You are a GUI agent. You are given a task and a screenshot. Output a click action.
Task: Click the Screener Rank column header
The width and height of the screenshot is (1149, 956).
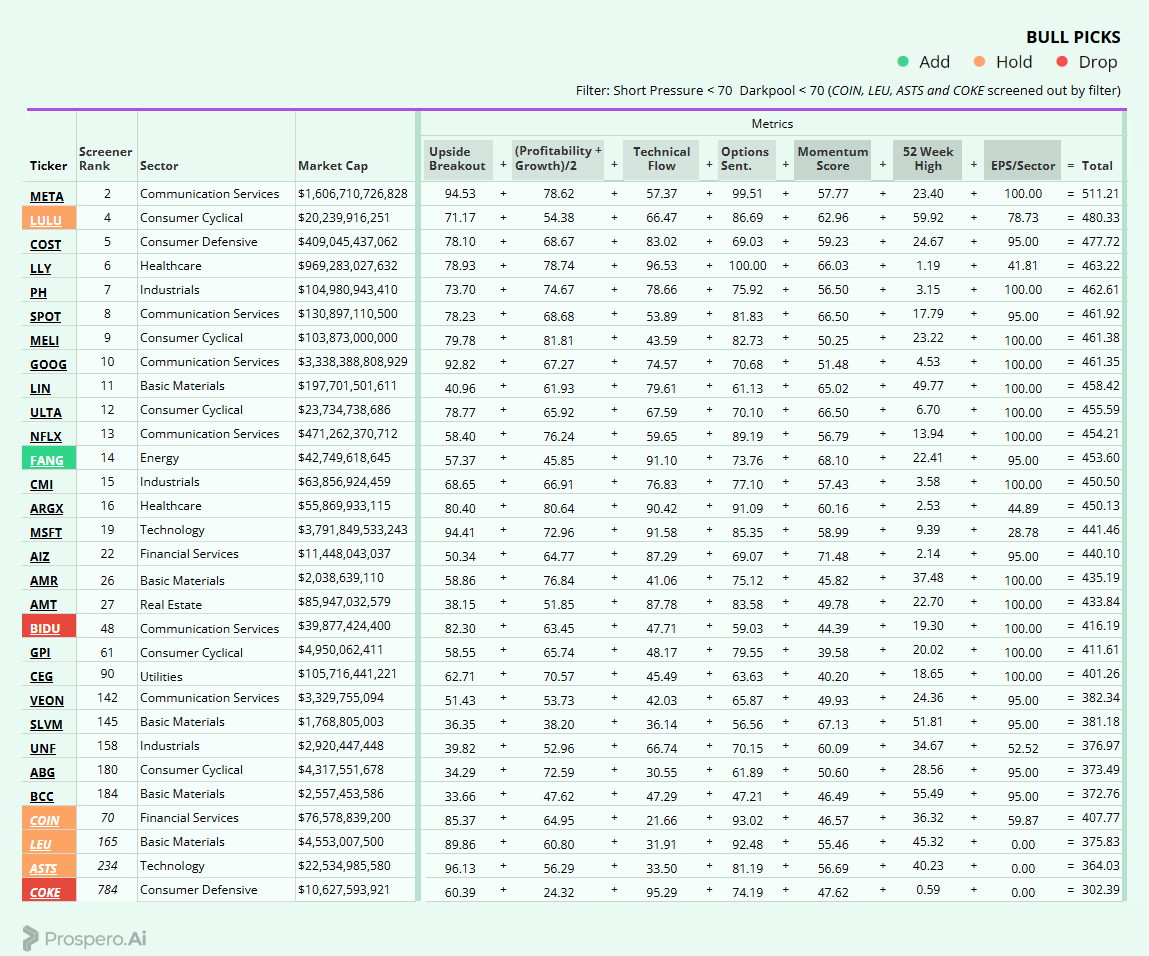[x=106, y=159]
